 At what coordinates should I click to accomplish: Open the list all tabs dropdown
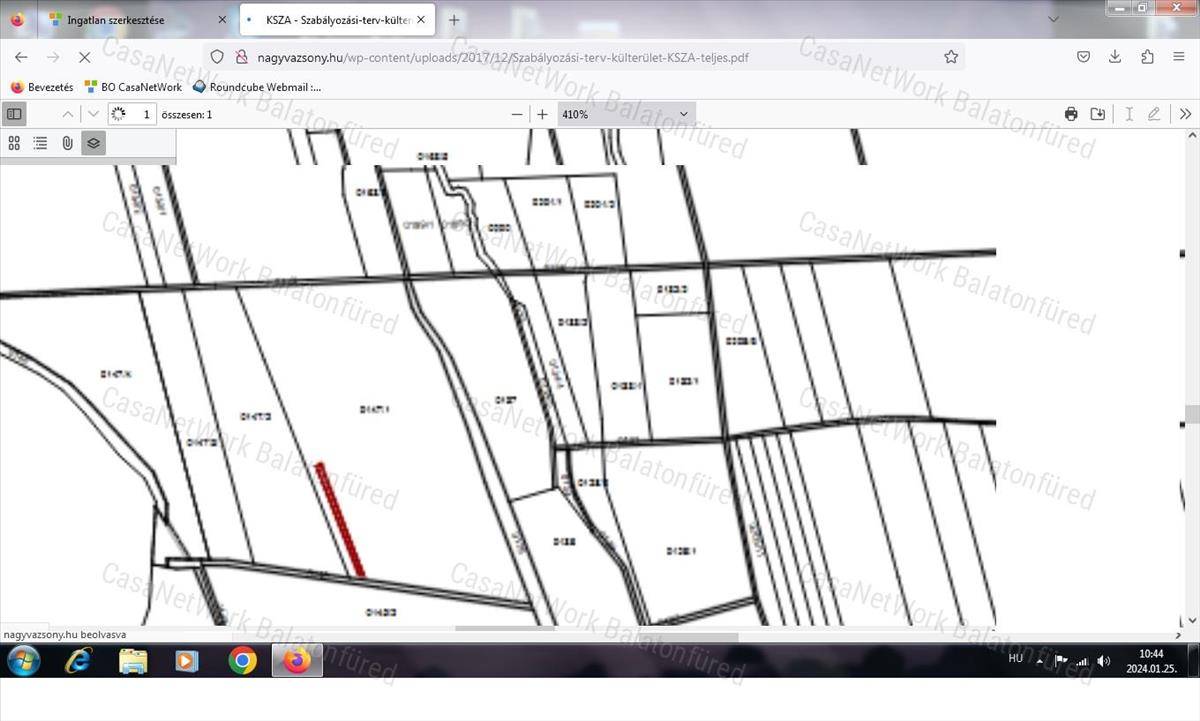point(1053,19)
